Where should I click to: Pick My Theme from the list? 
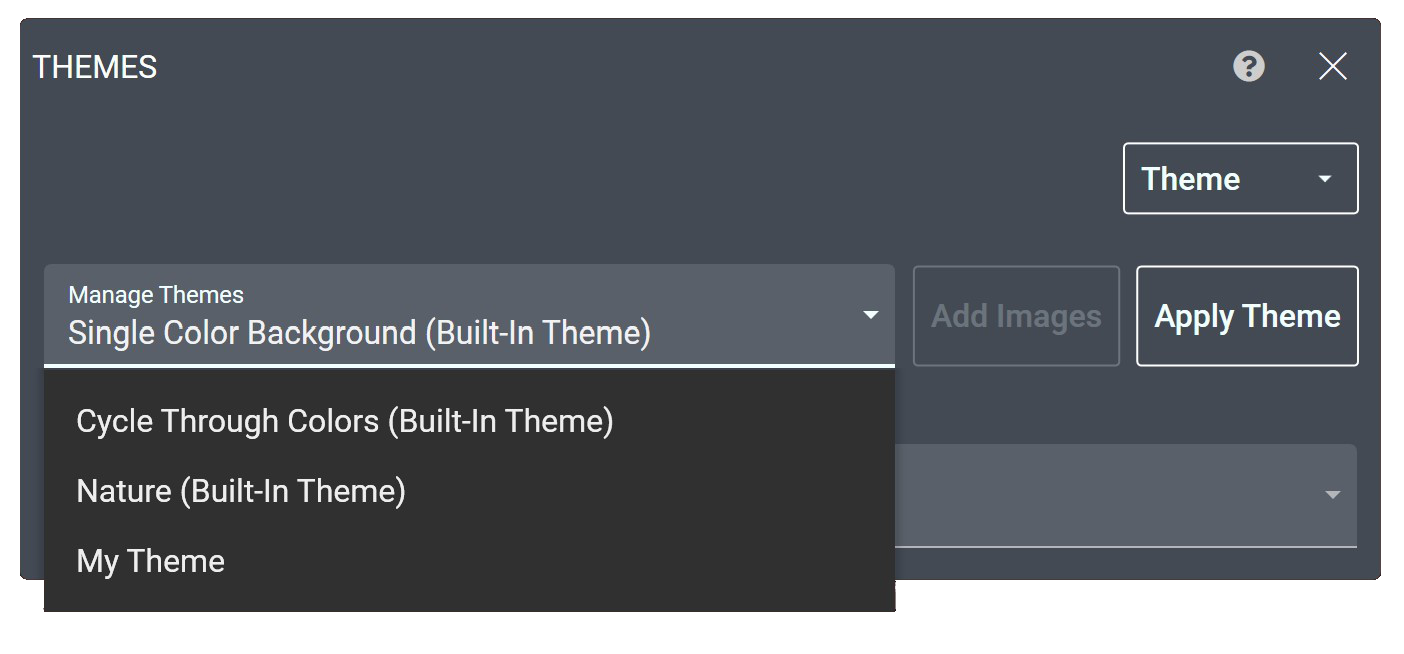pos(150,561)
